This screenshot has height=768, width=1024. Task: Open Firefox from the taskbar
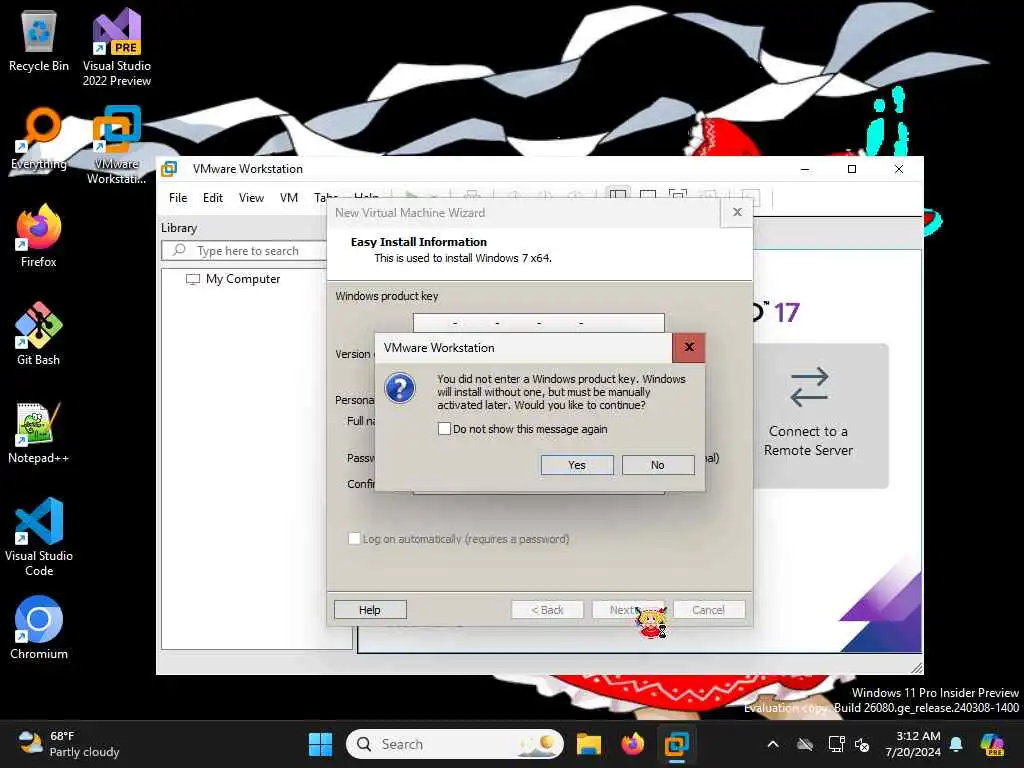(632, 744)
